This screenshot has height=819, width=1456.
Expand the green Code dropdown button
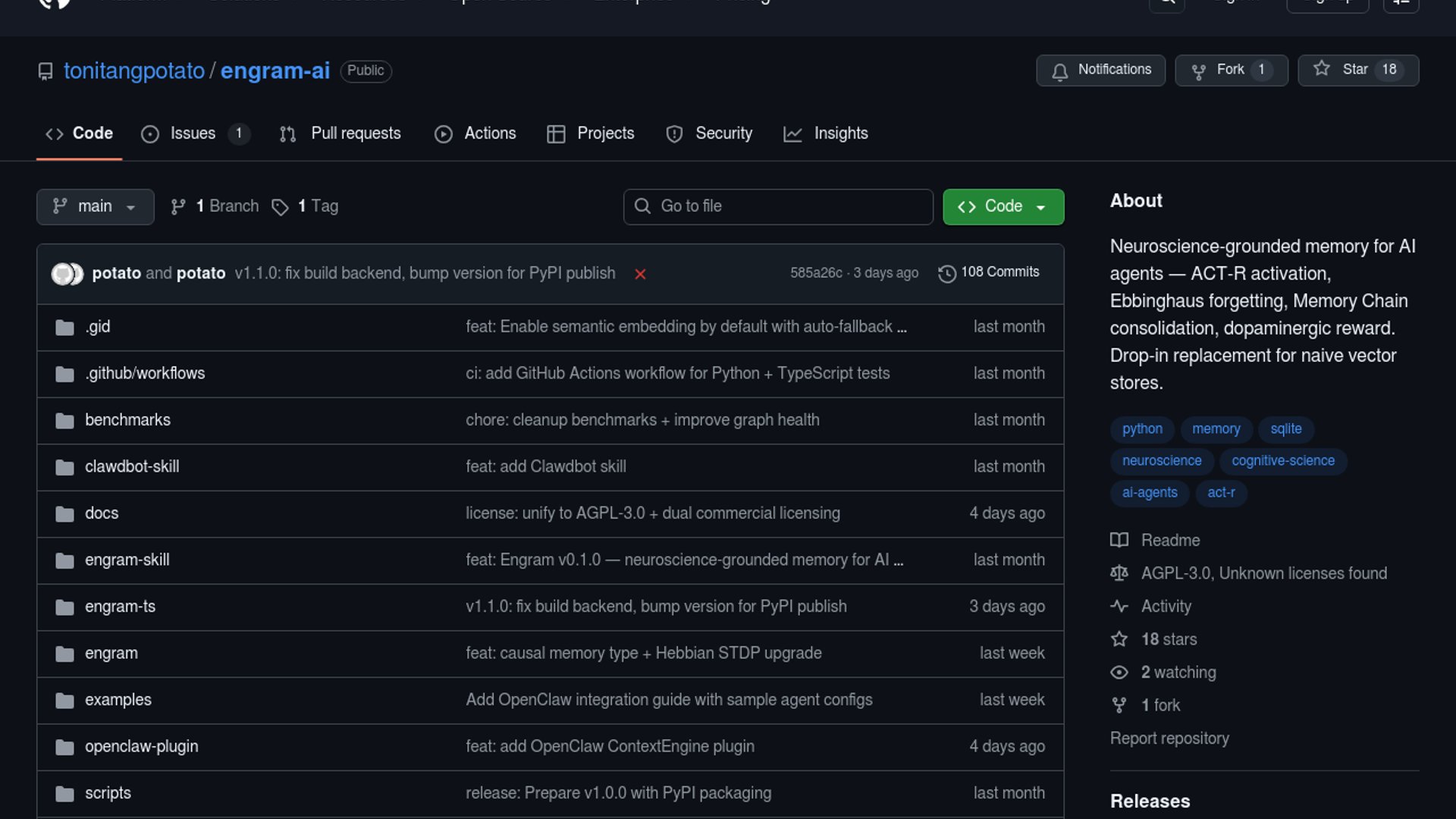[x=1003, y=206]
